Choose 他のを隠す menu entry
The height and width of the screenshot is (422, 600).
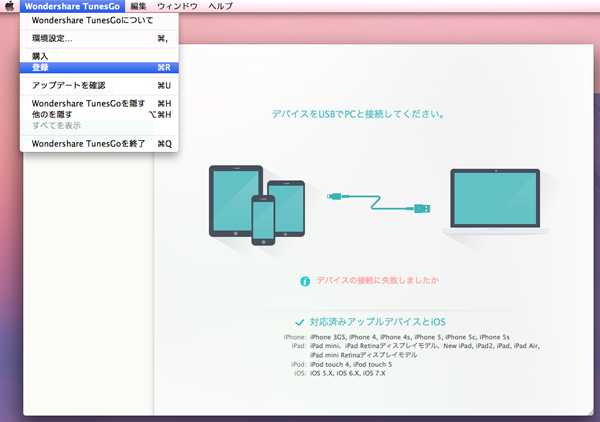coord(99,114)
